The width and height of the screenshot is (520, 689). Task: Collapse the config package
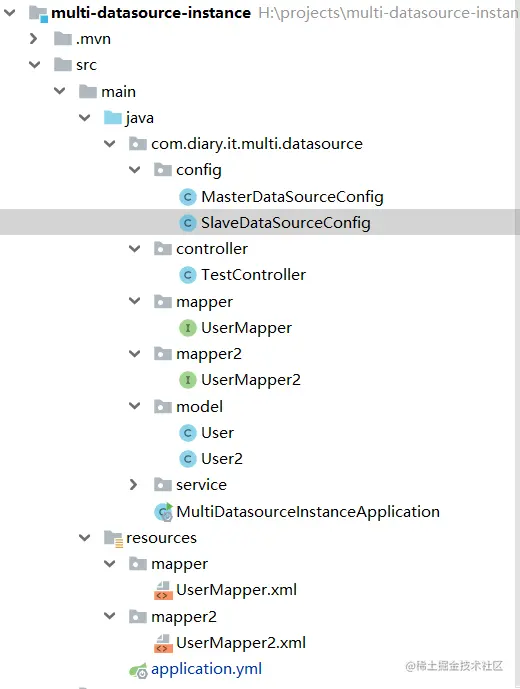(135, 170)
